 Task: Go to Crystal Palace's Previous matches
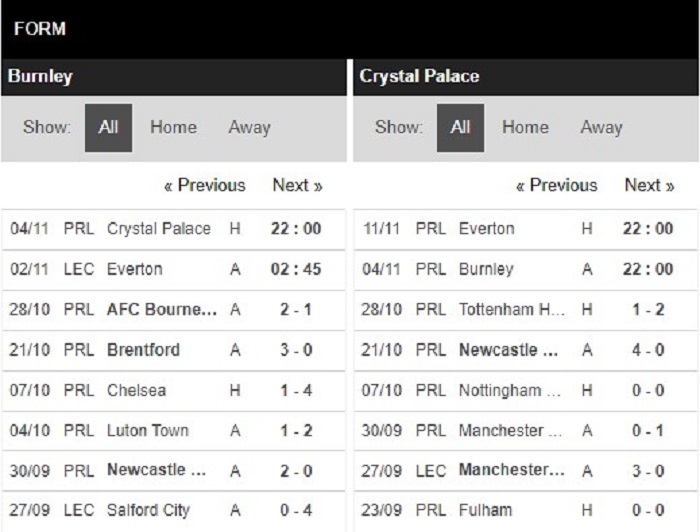coord(556,185)
